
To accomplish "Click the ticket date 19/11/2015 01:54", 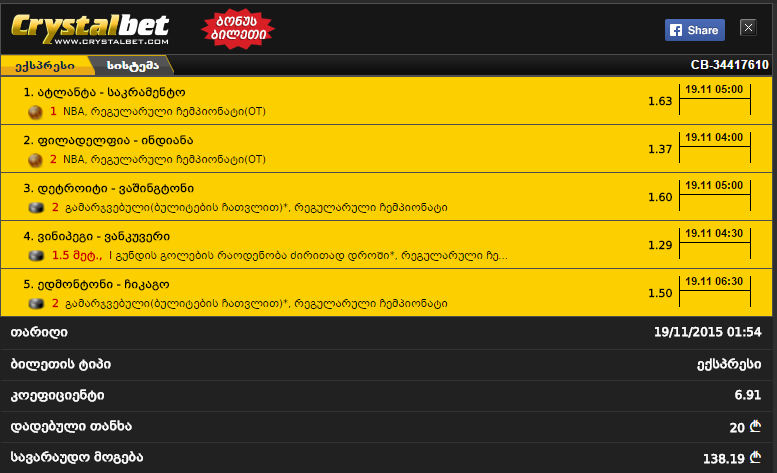I will pyautogui.click(x=708, y=332).
